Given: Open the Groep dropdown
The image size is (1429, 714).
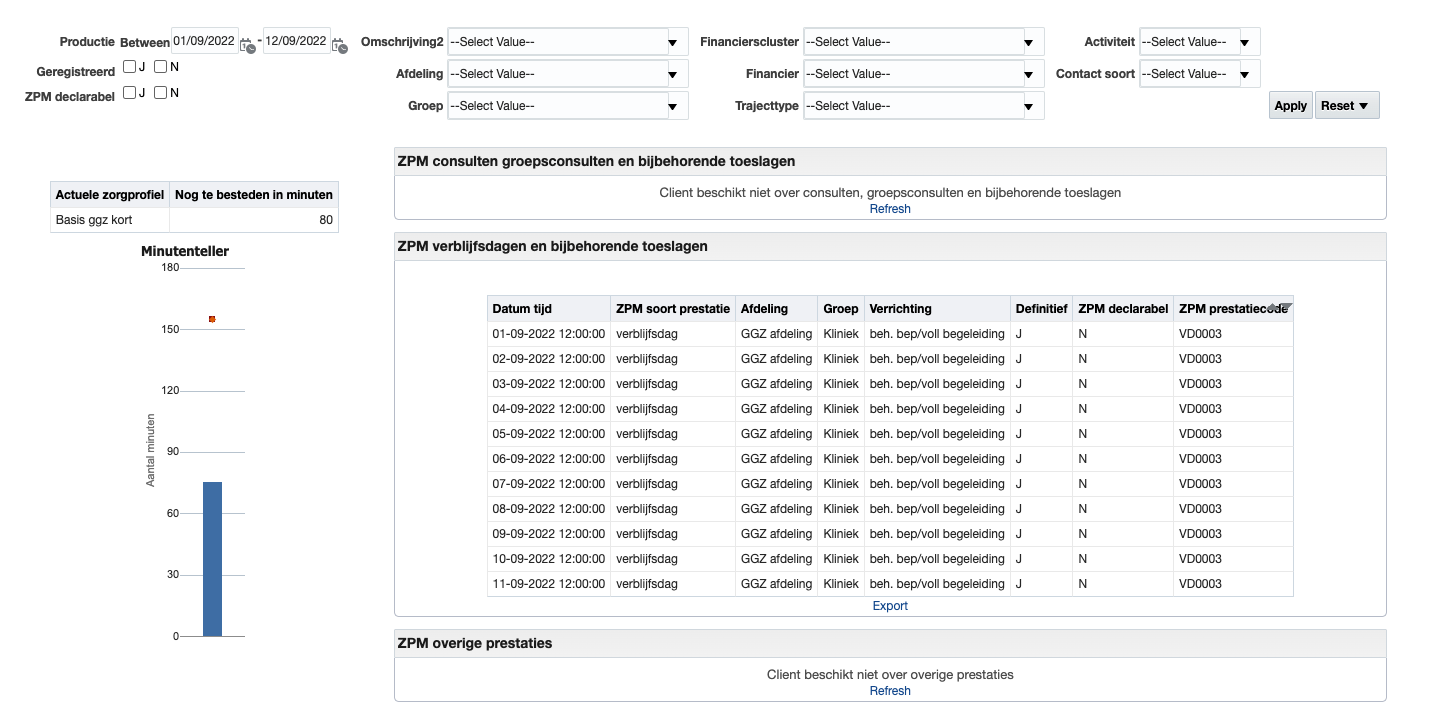Looking at the screenshot, I should pos(567,106).
